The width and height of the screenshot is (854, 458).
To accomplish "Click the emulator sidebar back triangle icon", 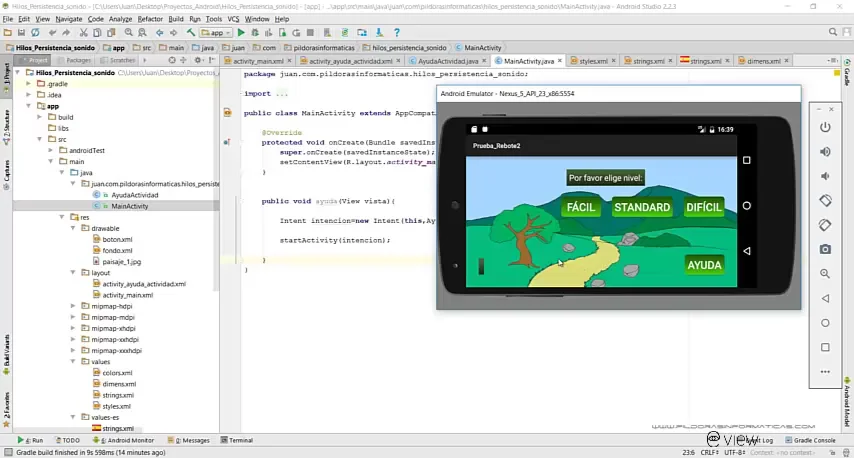I will click(x=825, y=298).
